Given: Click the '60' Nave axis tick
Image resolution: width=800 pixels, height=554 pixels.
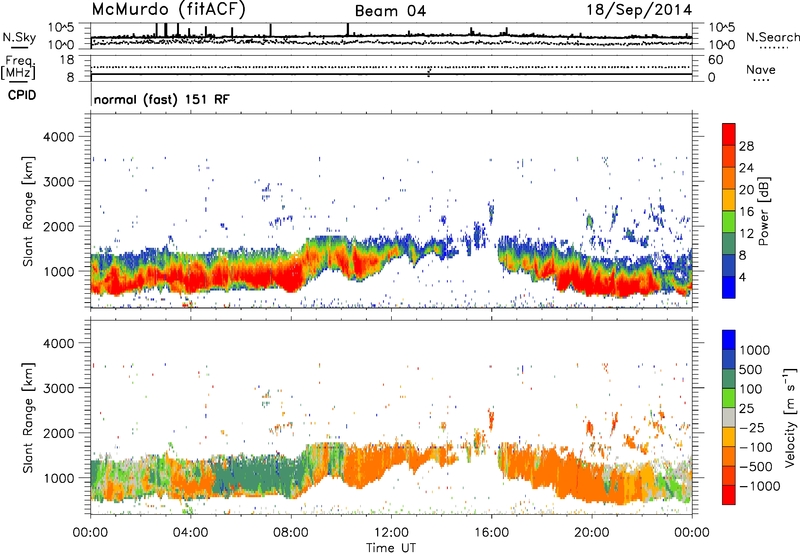Looking at the screenshot, I should pos(715,60).
